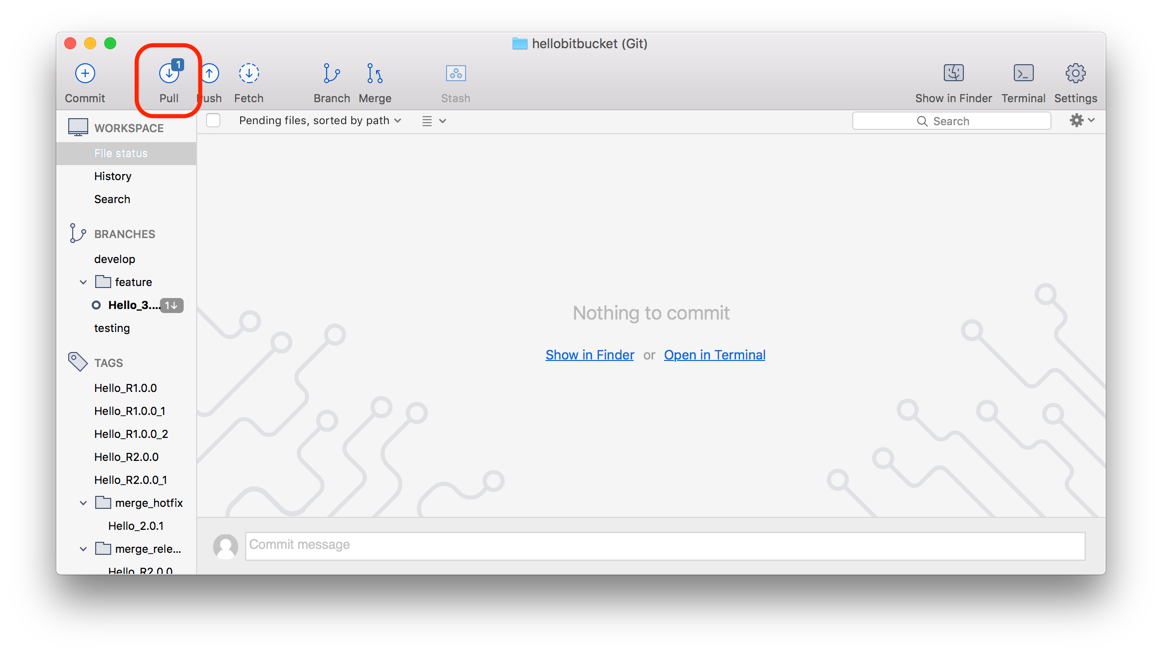Toggle the select-all pending files checkbox
The width and height of the screenshot is (1162, 655).
point(213,120)
